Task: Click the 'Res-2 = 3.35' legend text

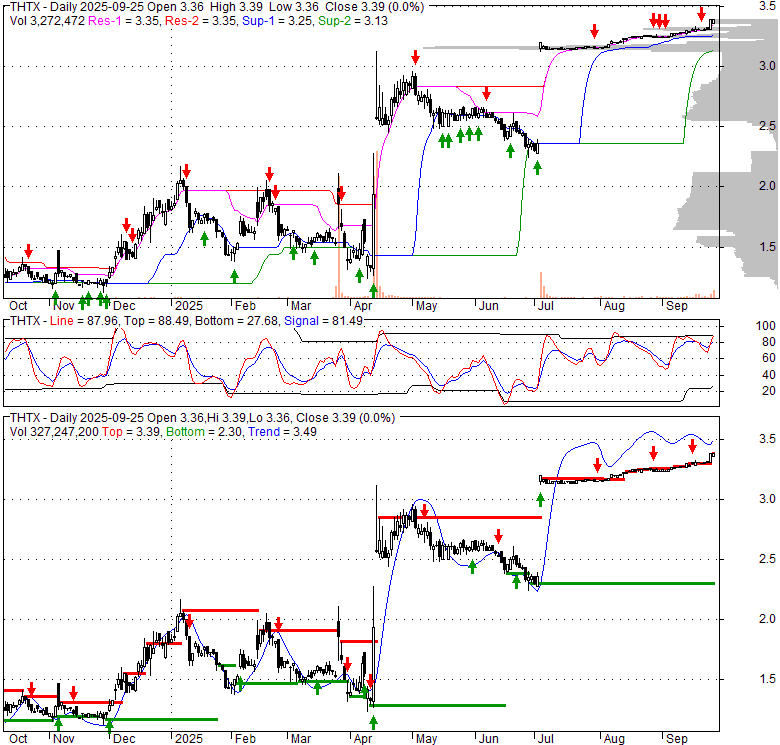Action: (x=199, y=21)
